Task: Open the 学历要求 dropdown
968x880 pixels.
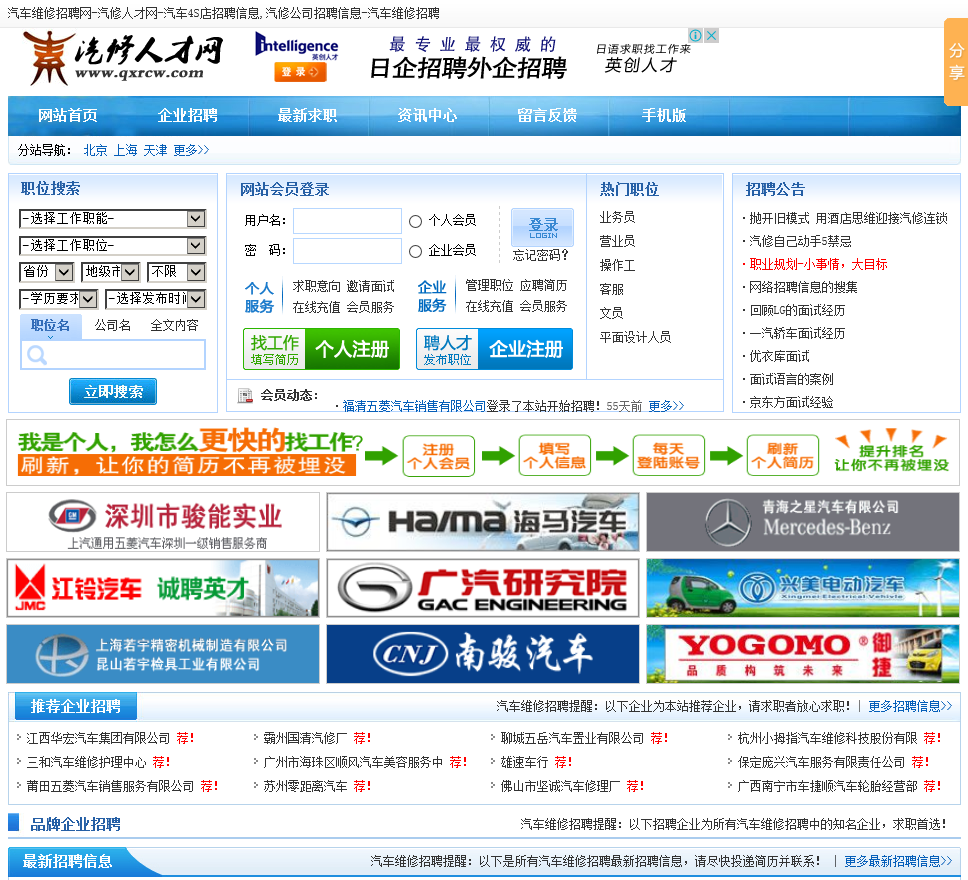Action: pos(59,299)
